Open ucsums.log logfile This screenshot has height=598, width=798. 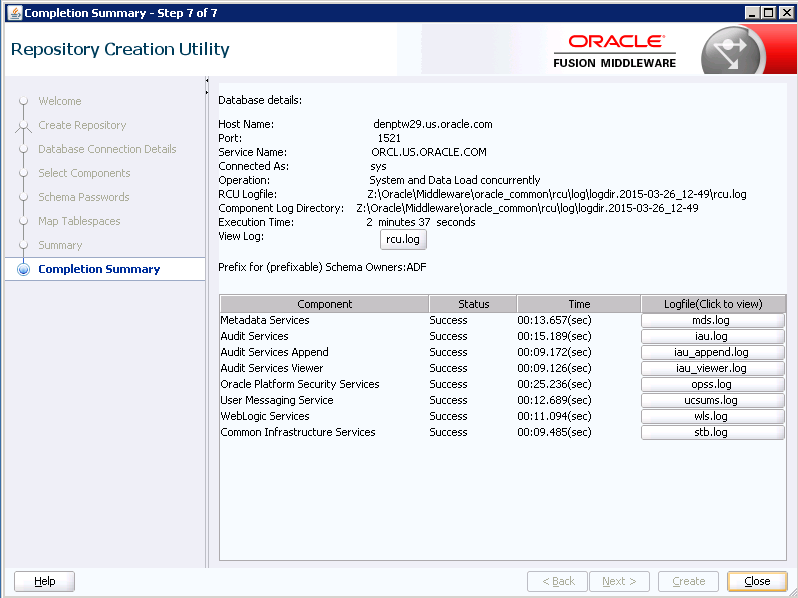coord(712,400)
